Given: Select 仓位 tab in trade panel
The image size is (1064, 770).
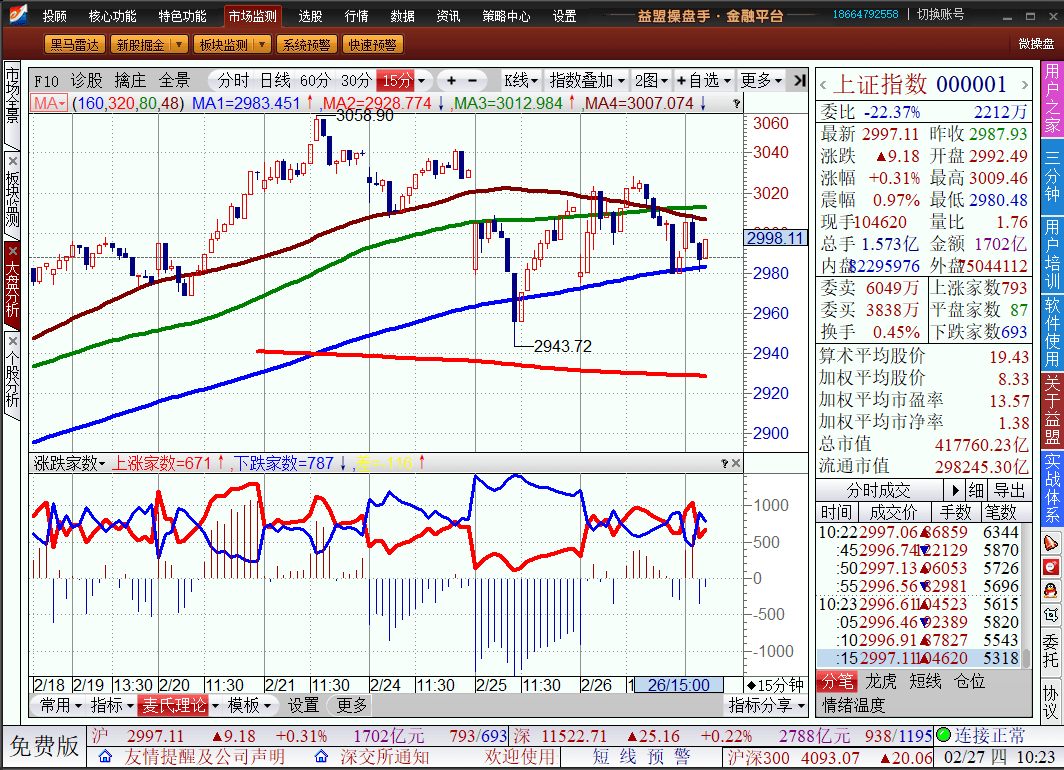Looking at the screenshot, I should coord(969,681).
